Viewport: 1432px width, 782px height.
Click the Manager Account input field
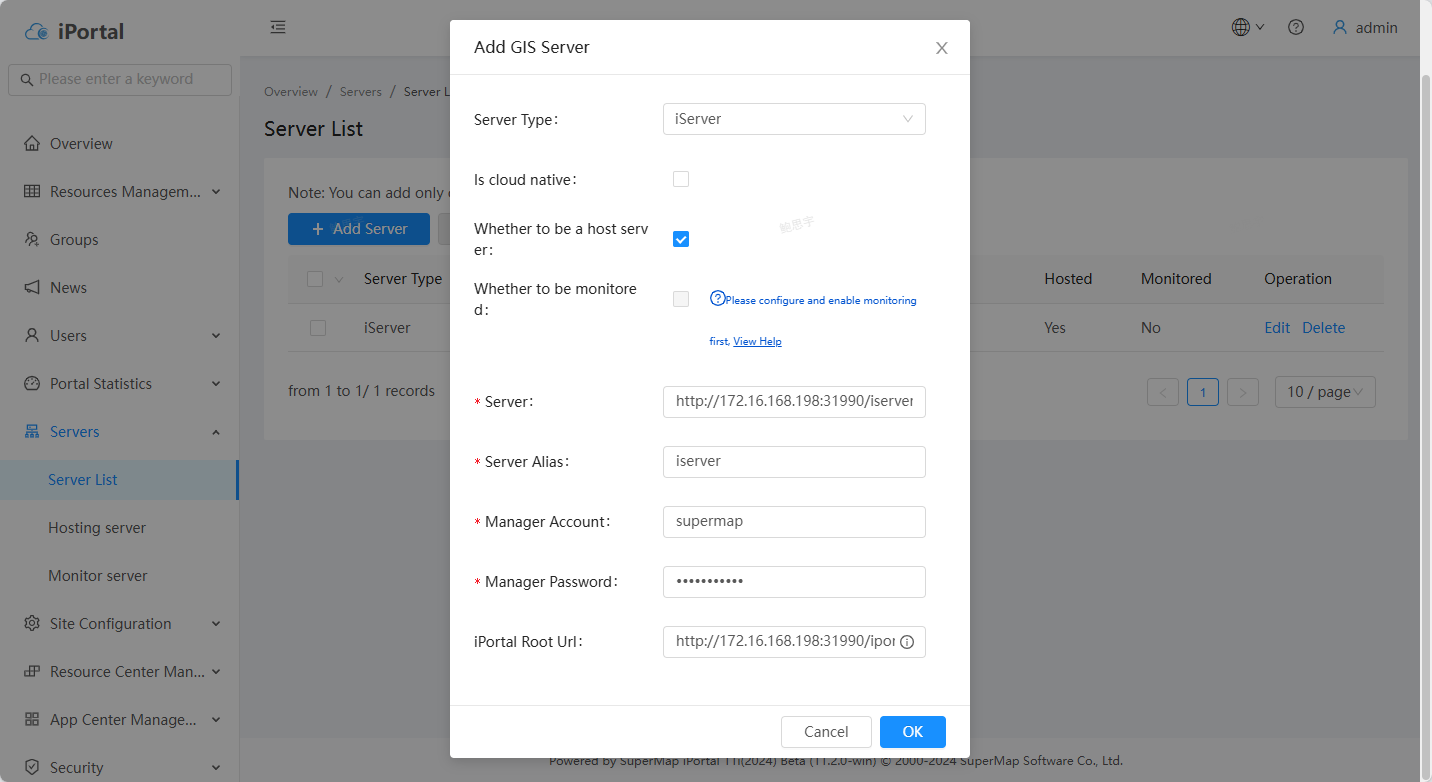[x=794, y=522]
